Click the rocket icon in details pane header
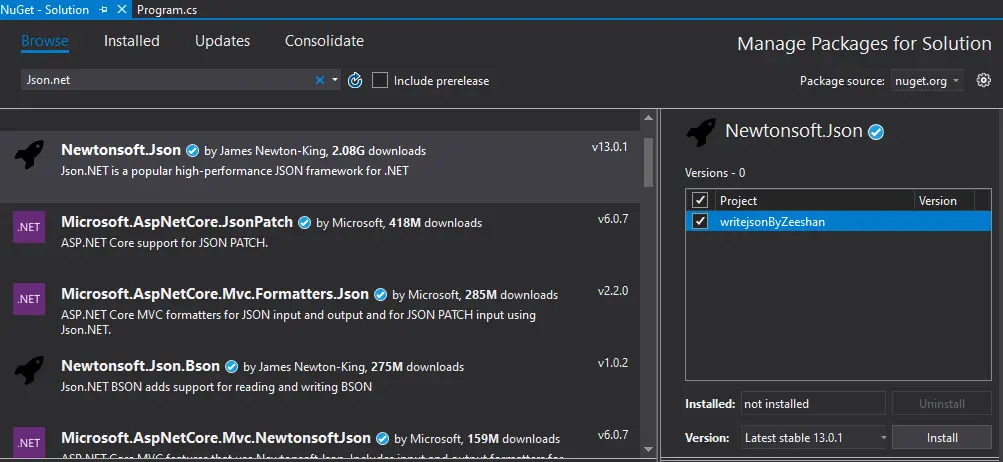This screenshot has height=462, width=1003. point(701,132)
